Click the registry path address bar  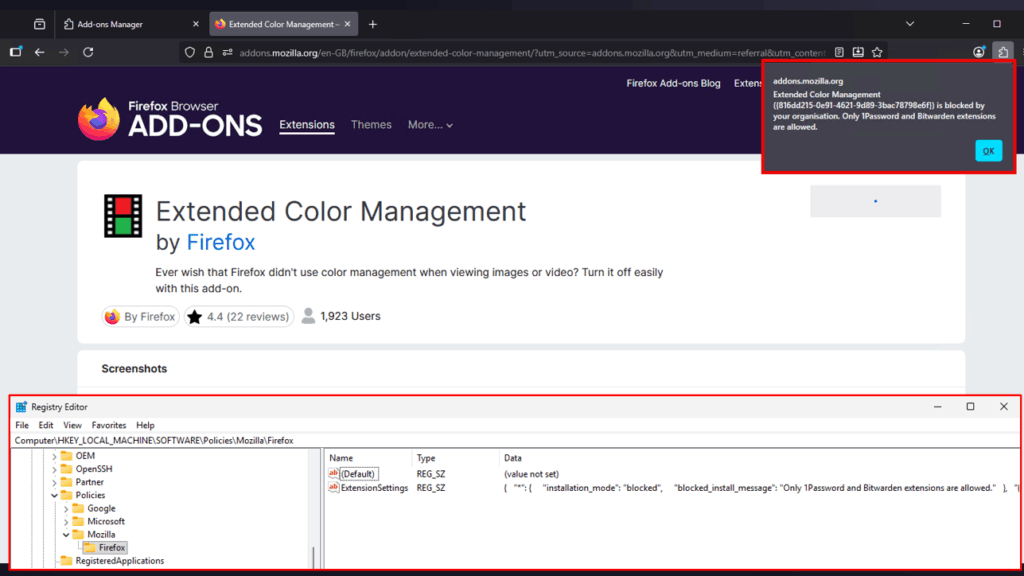coord(400,440)
